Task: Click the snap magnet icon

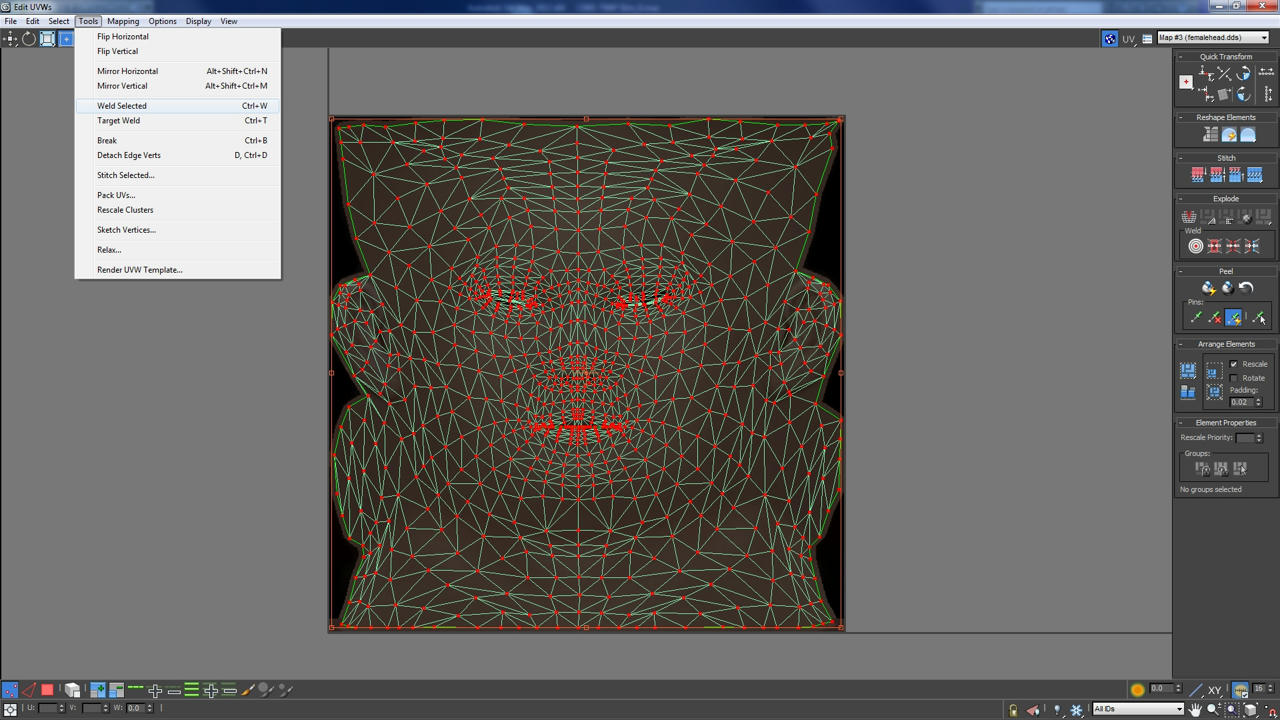Action: click(x=1272, y=710)
